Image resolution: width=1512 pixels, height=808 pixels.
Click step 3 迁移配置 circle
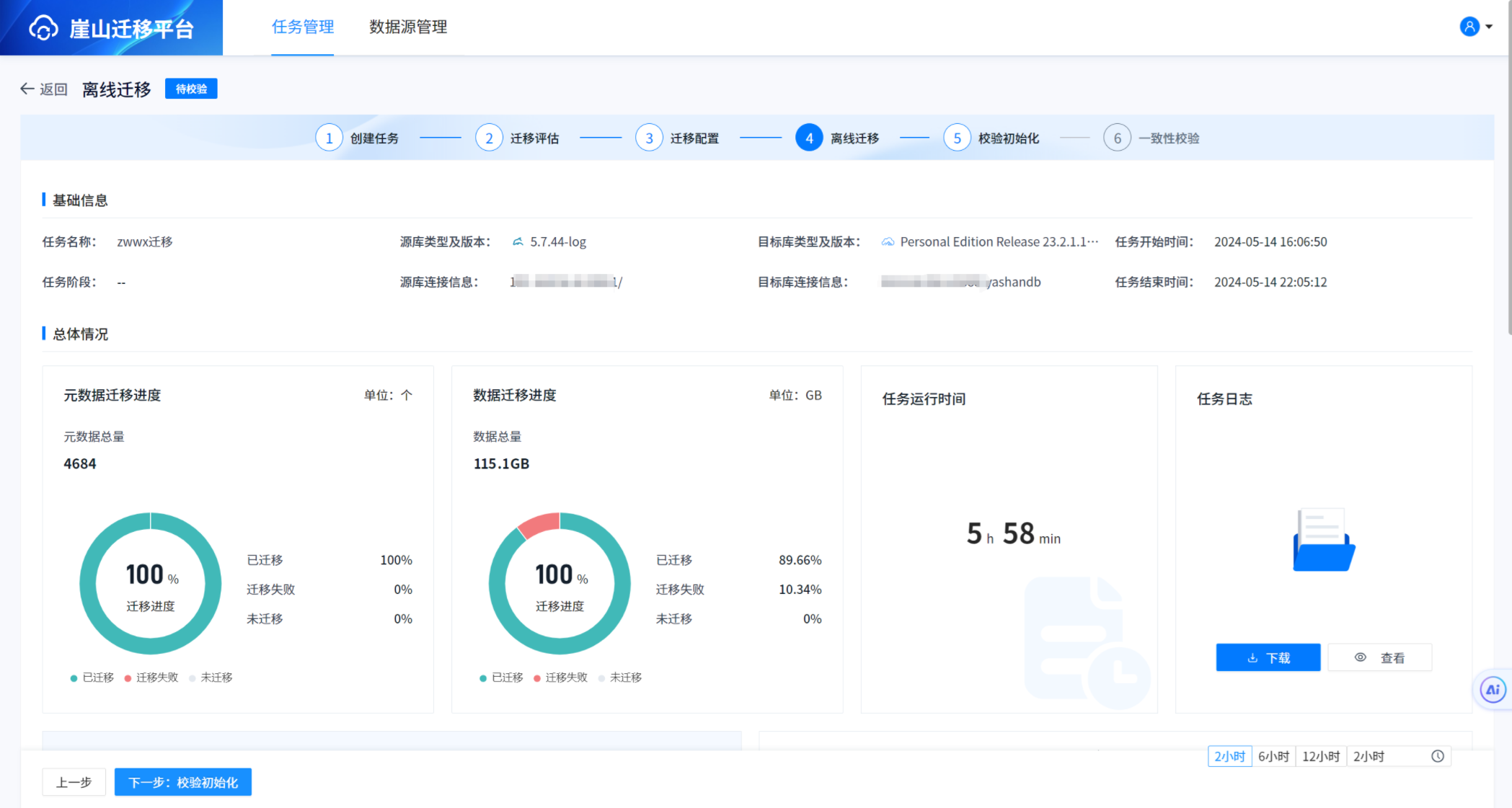(649, 138)
